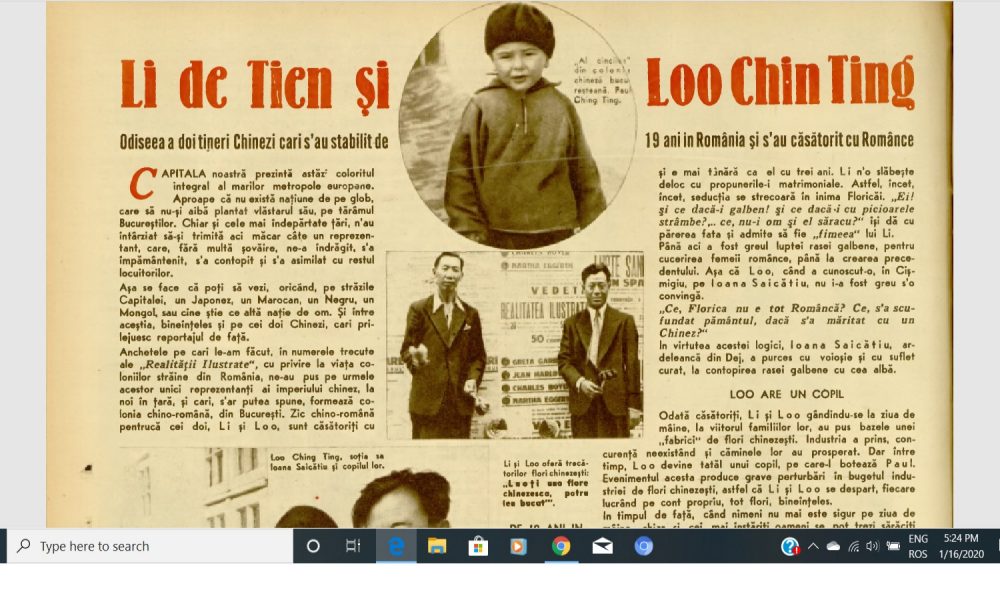Screen dimensions: 1000x600
Task: Toggle Wi-Fi via the network tray icon
Action: tap(855, 548)
